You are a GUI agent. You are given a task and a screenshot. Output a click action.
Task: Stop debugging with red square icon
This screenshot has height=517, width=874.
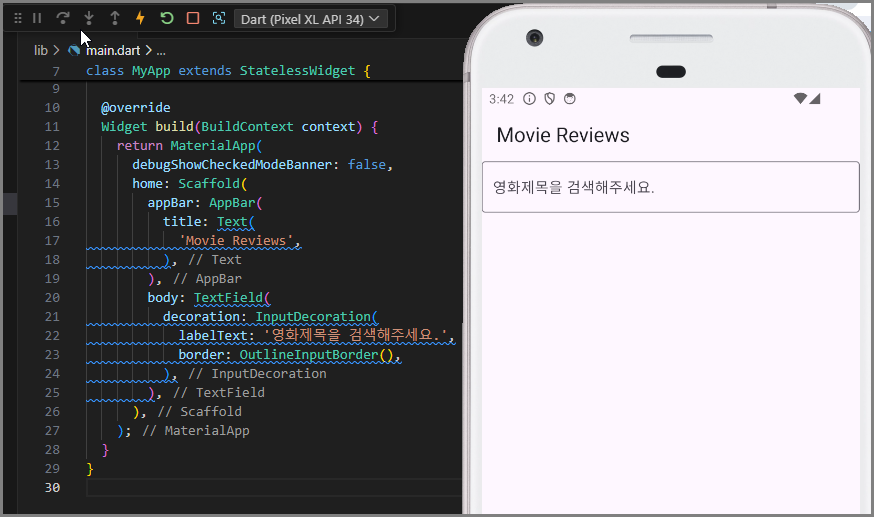click(193, 18)
